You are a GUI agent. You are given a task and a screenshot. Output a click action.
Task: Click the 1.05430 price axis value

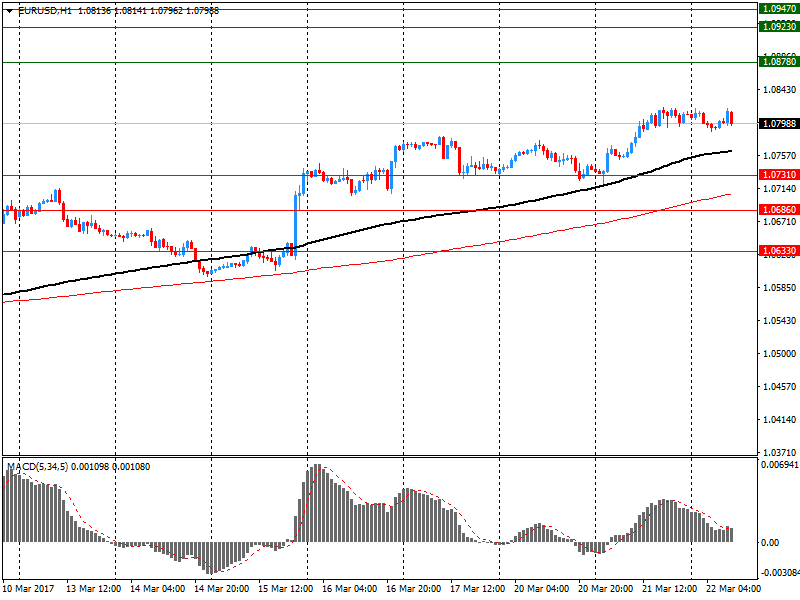point(779,320)
